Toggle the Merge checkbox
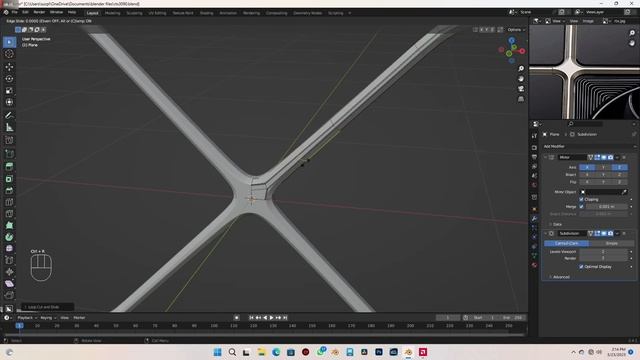 581,207
